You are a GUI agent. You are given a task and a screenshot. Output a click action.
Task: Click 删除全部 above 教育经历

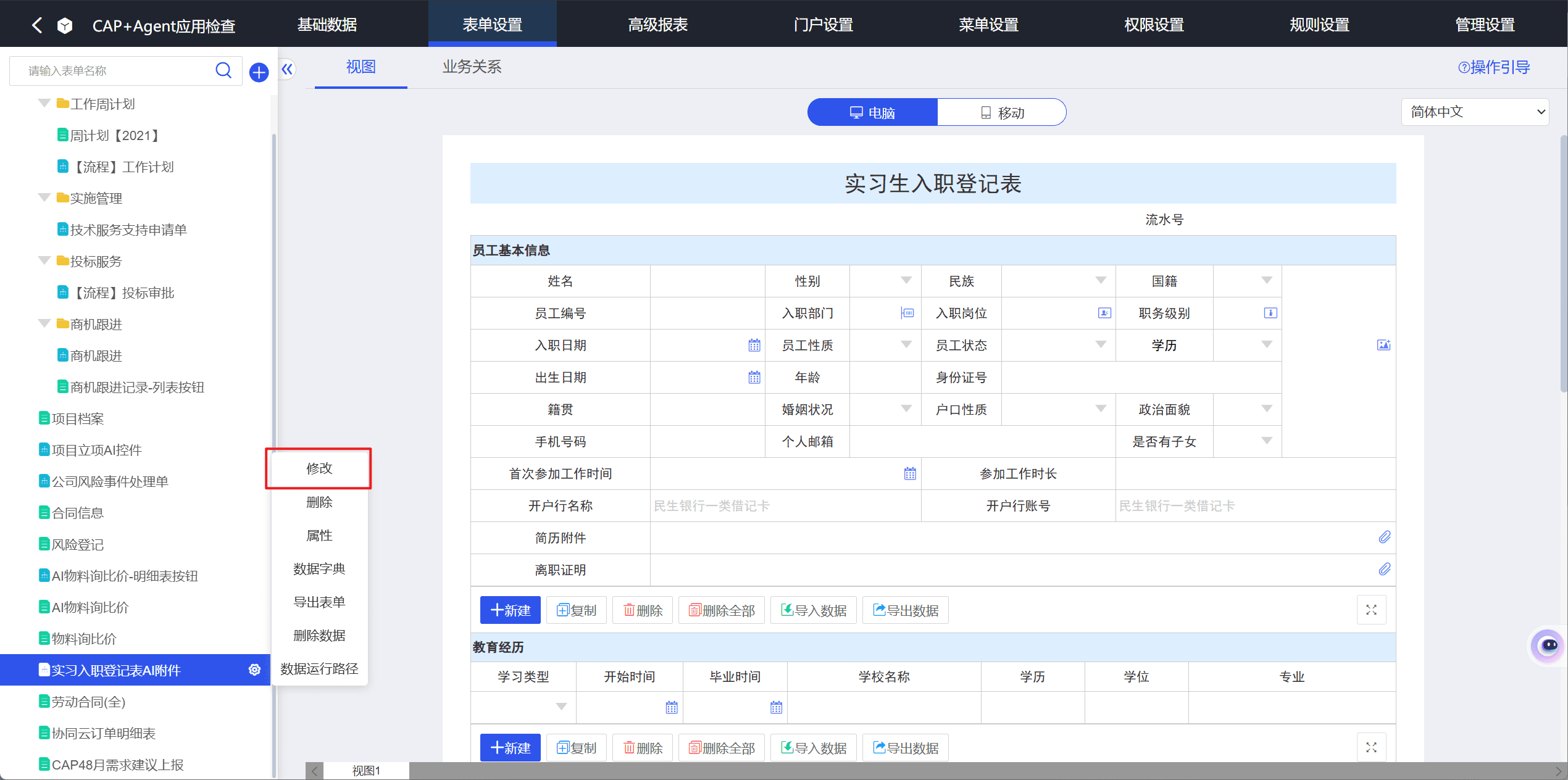coord(722,610)
